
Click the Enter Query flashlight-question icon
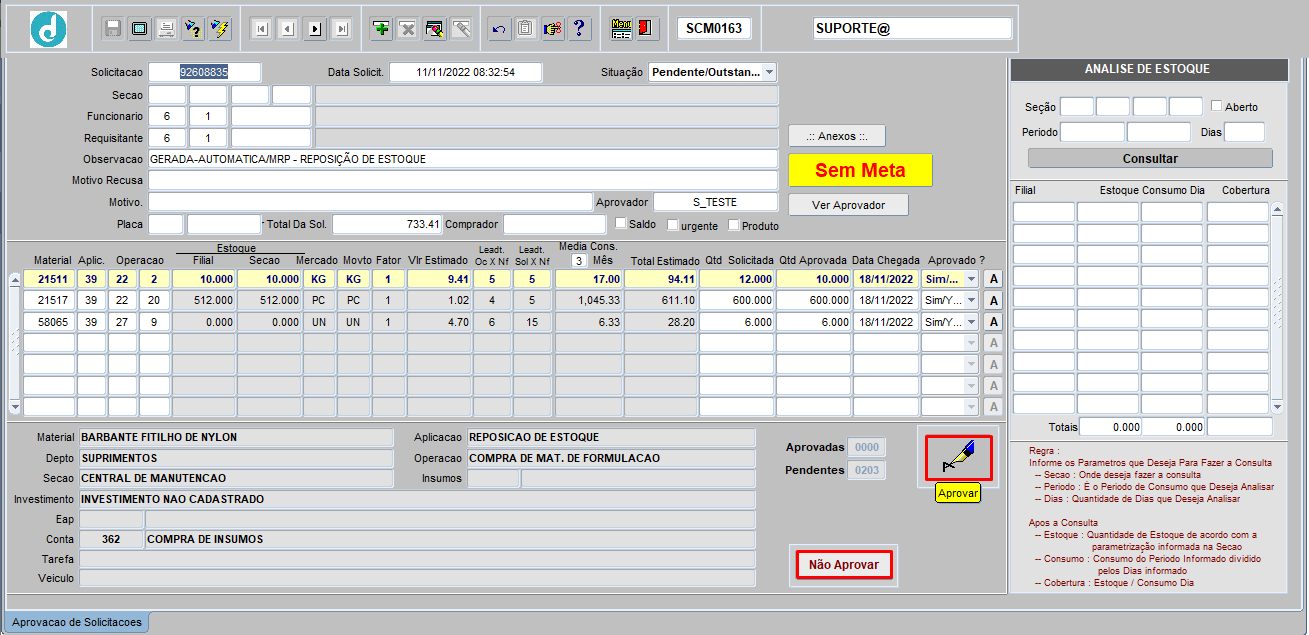pyautogui.click(x=194, y=29)
